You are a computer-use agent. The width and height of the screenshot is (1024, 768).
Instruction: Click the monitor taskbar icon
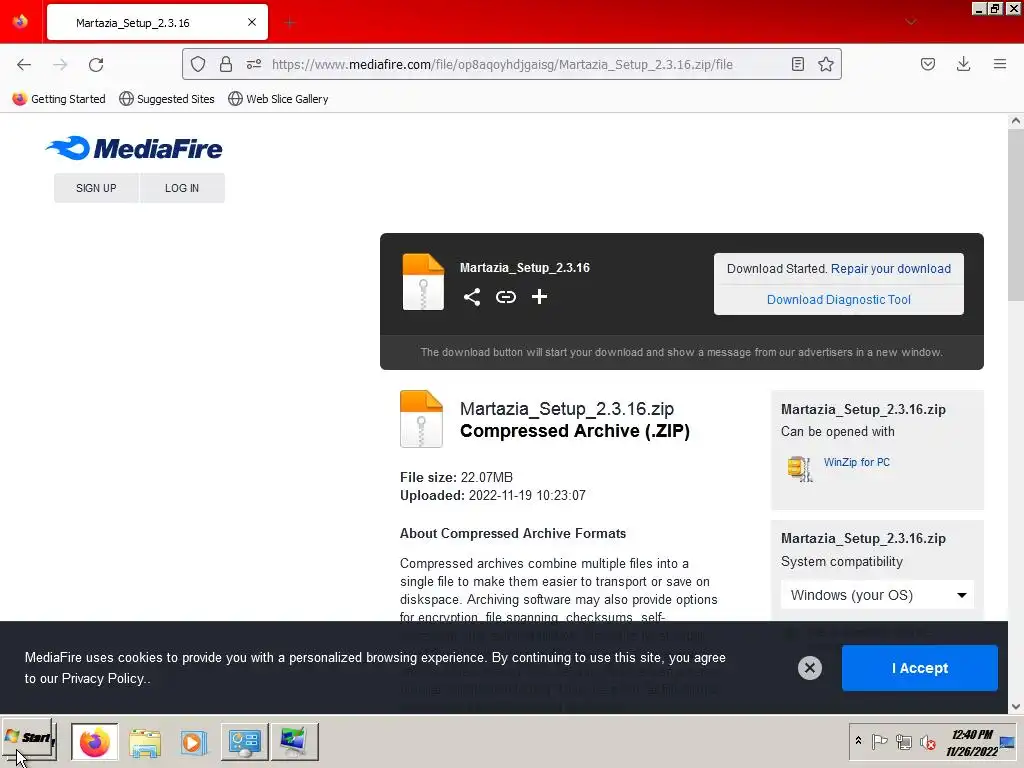coord(295,742)
